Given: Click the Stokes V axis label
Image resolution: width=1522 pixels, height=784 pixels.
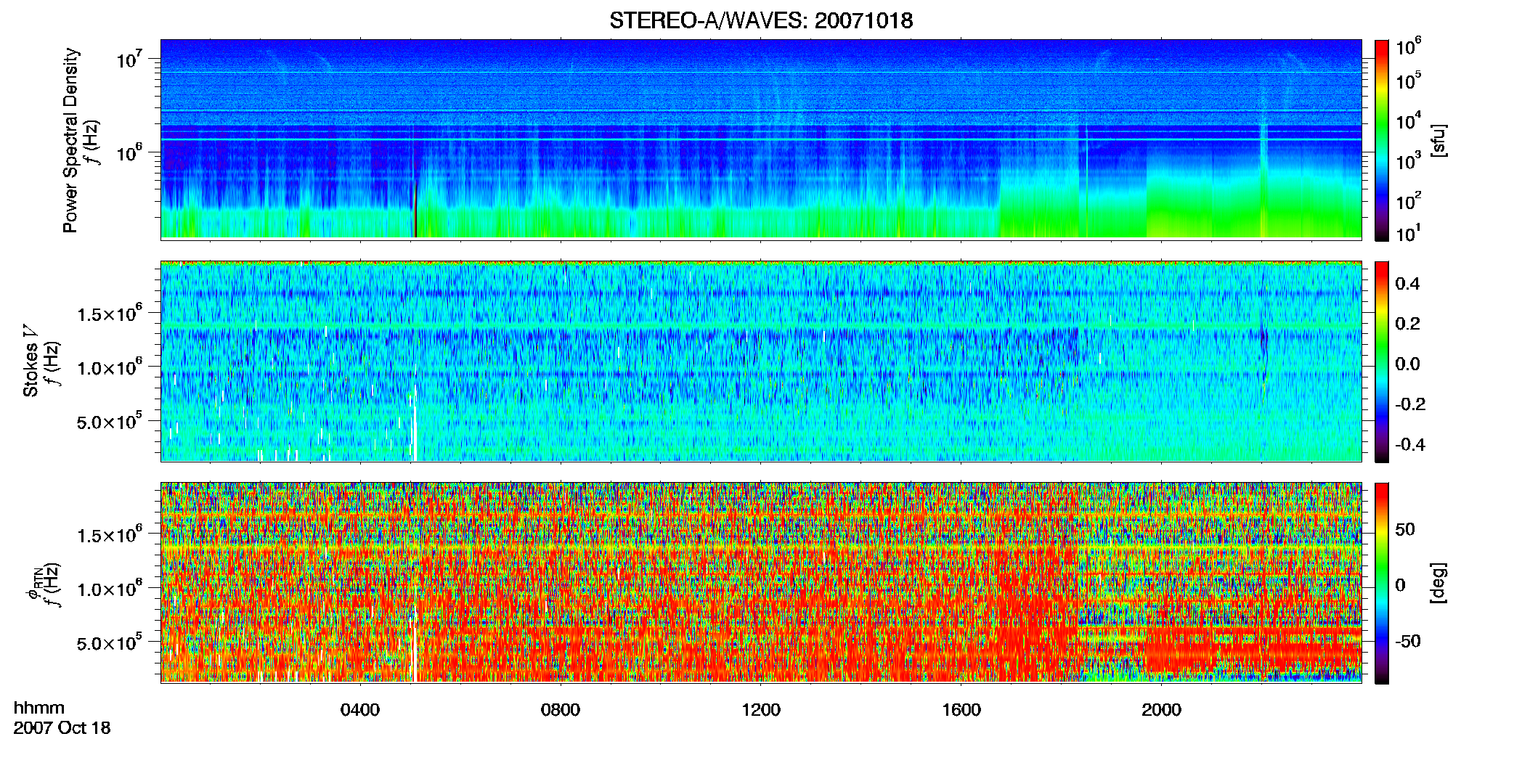Looking at the screenshot, I should coord(30,361).
